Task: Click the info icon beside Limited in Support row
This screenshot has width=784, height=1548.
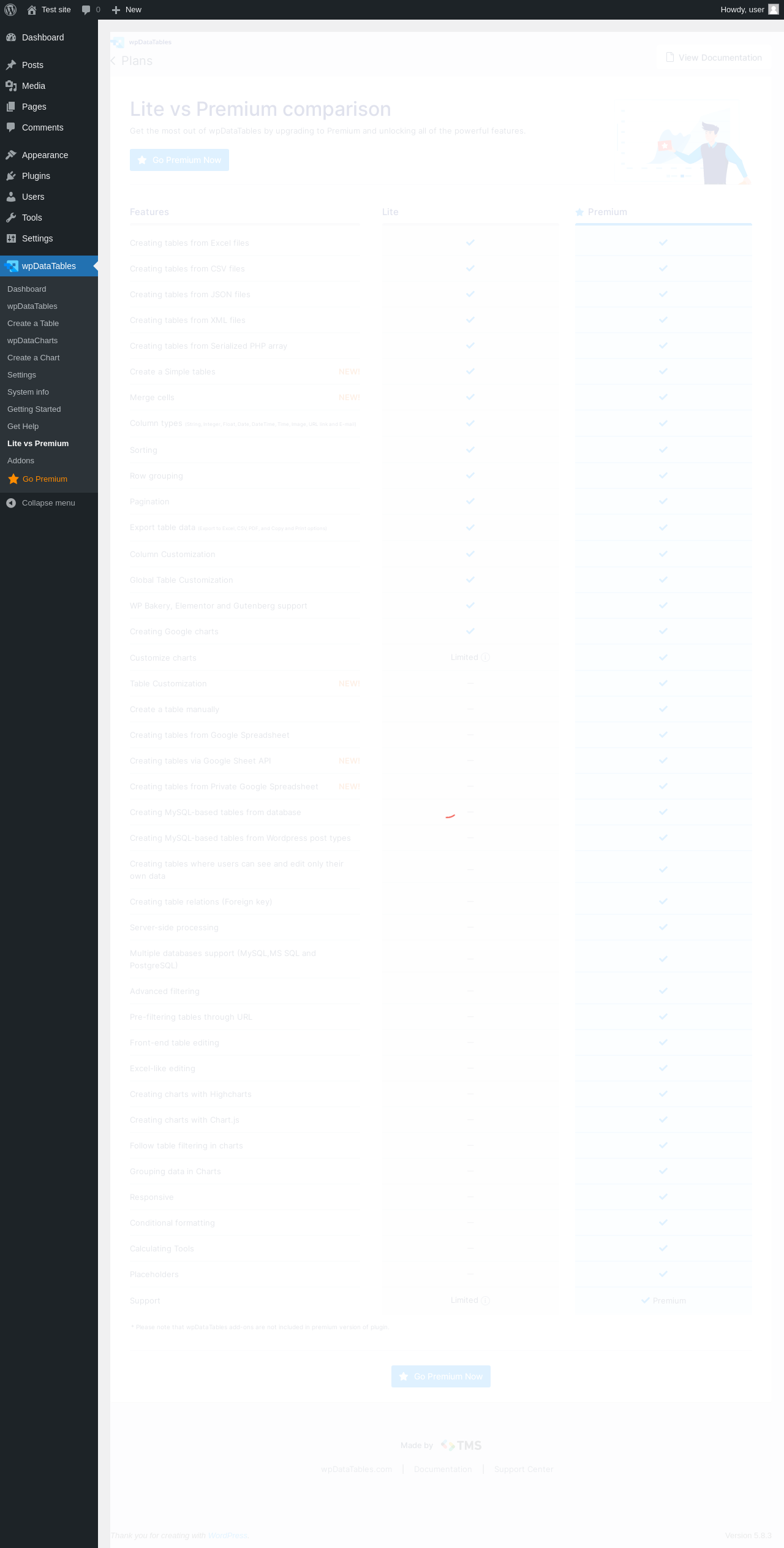Action: (x=485, y=1300)
